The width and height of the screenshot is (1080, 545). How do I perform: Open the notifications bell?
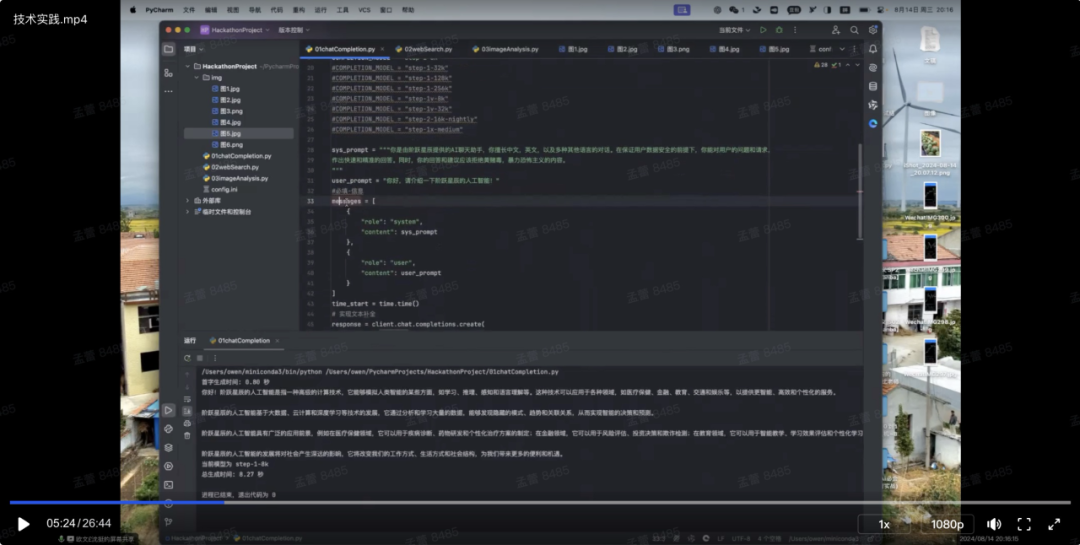[x=873, y=49]
